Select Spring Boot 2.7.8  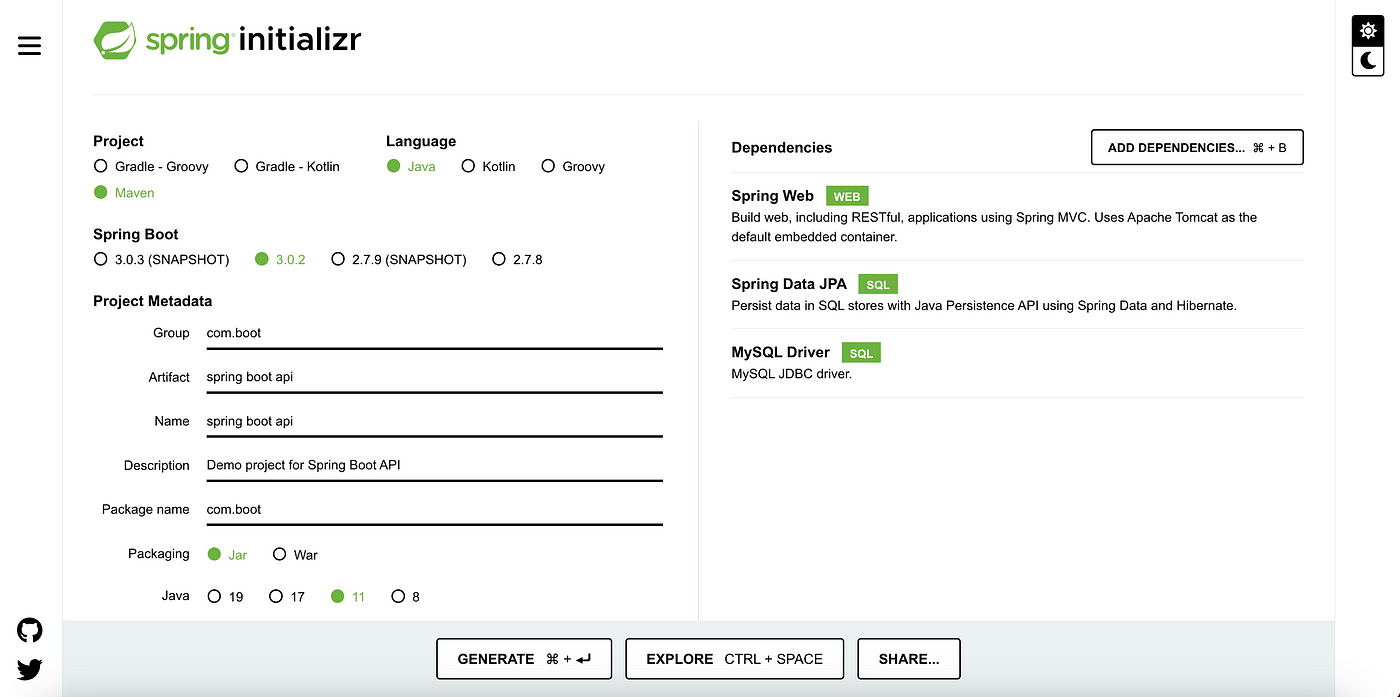click(517, 259)
